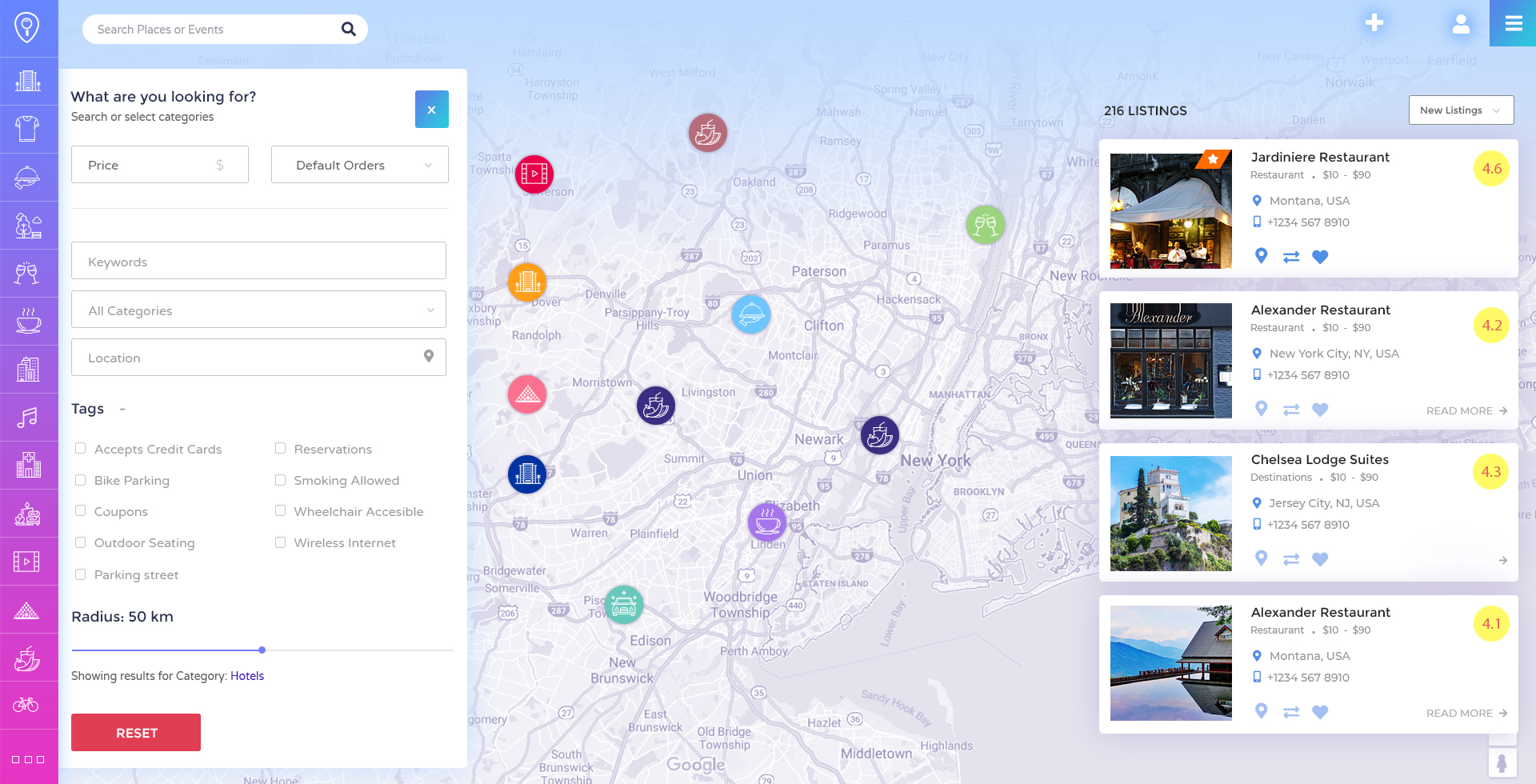1536x784 pixels.
Task: Open the hamburger menu
Action: 1514,24
